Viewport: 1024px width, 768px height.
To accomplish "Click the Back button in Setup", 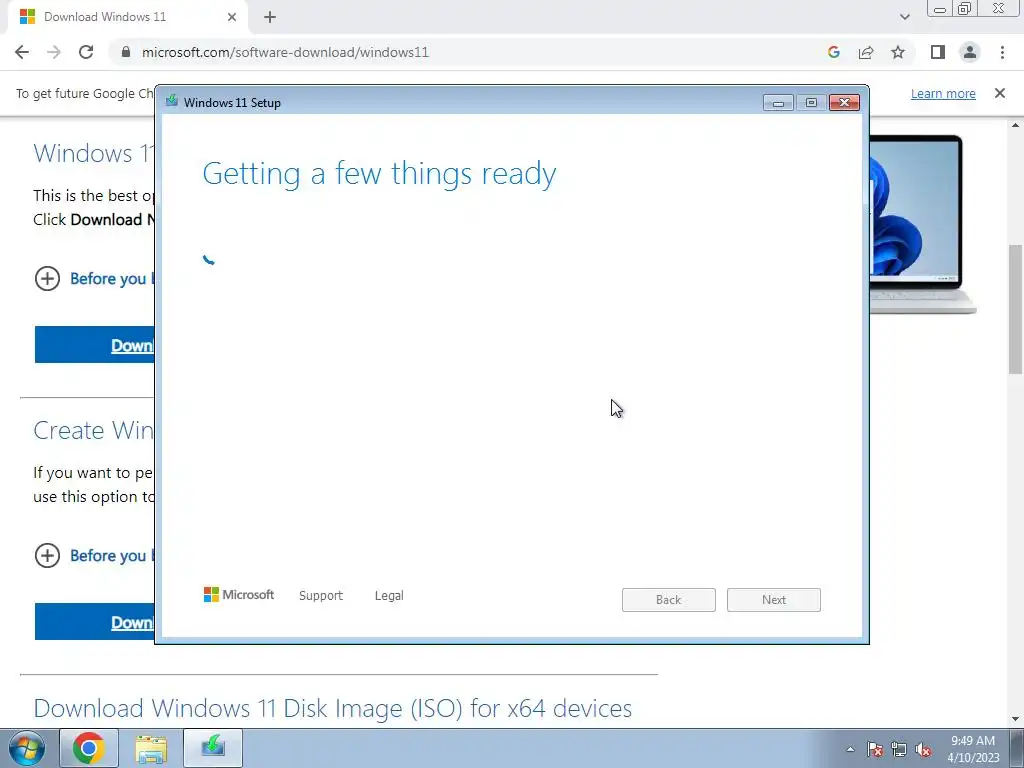I will pos(669,600).
